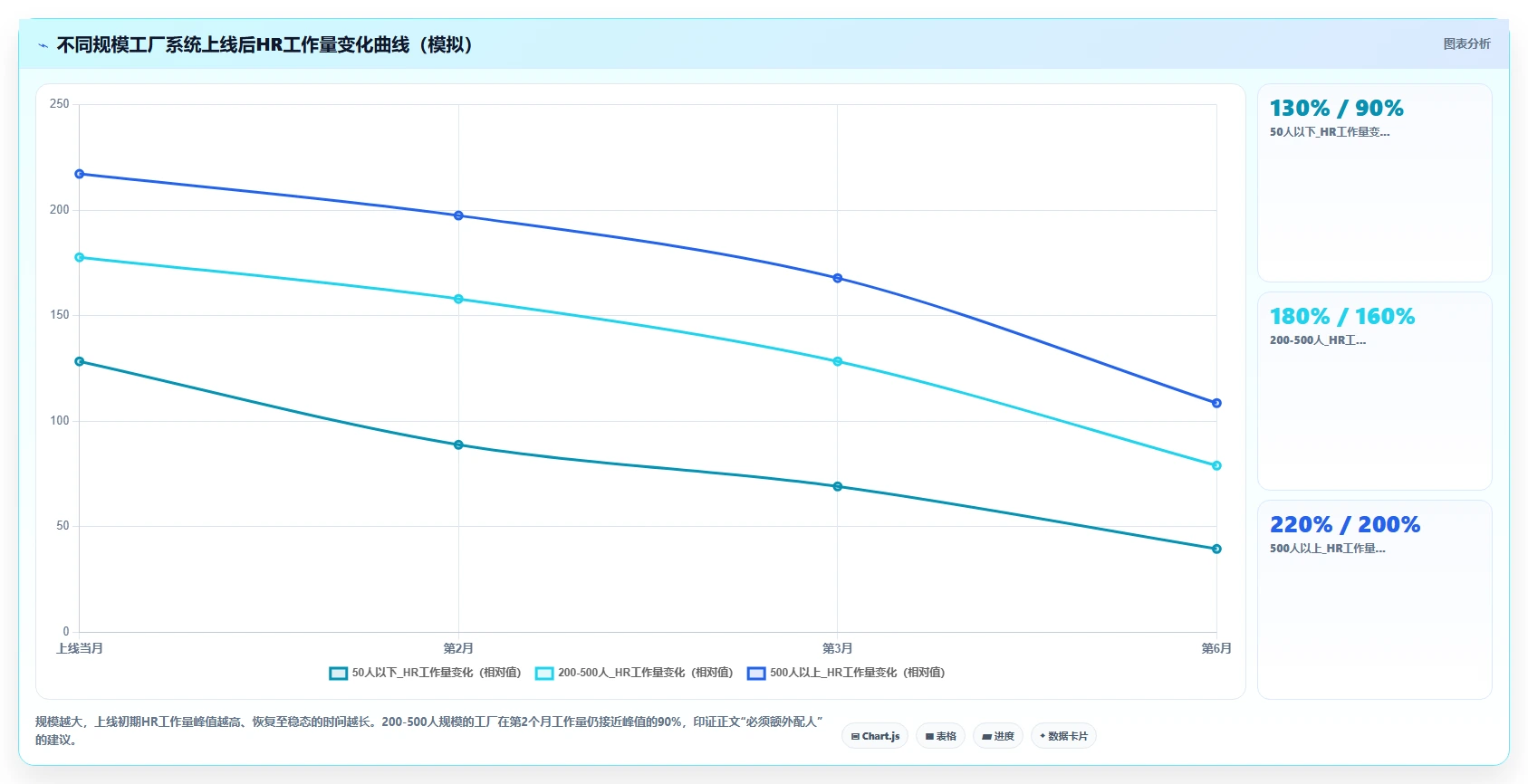Select the 表格 tag

[940, 736]
